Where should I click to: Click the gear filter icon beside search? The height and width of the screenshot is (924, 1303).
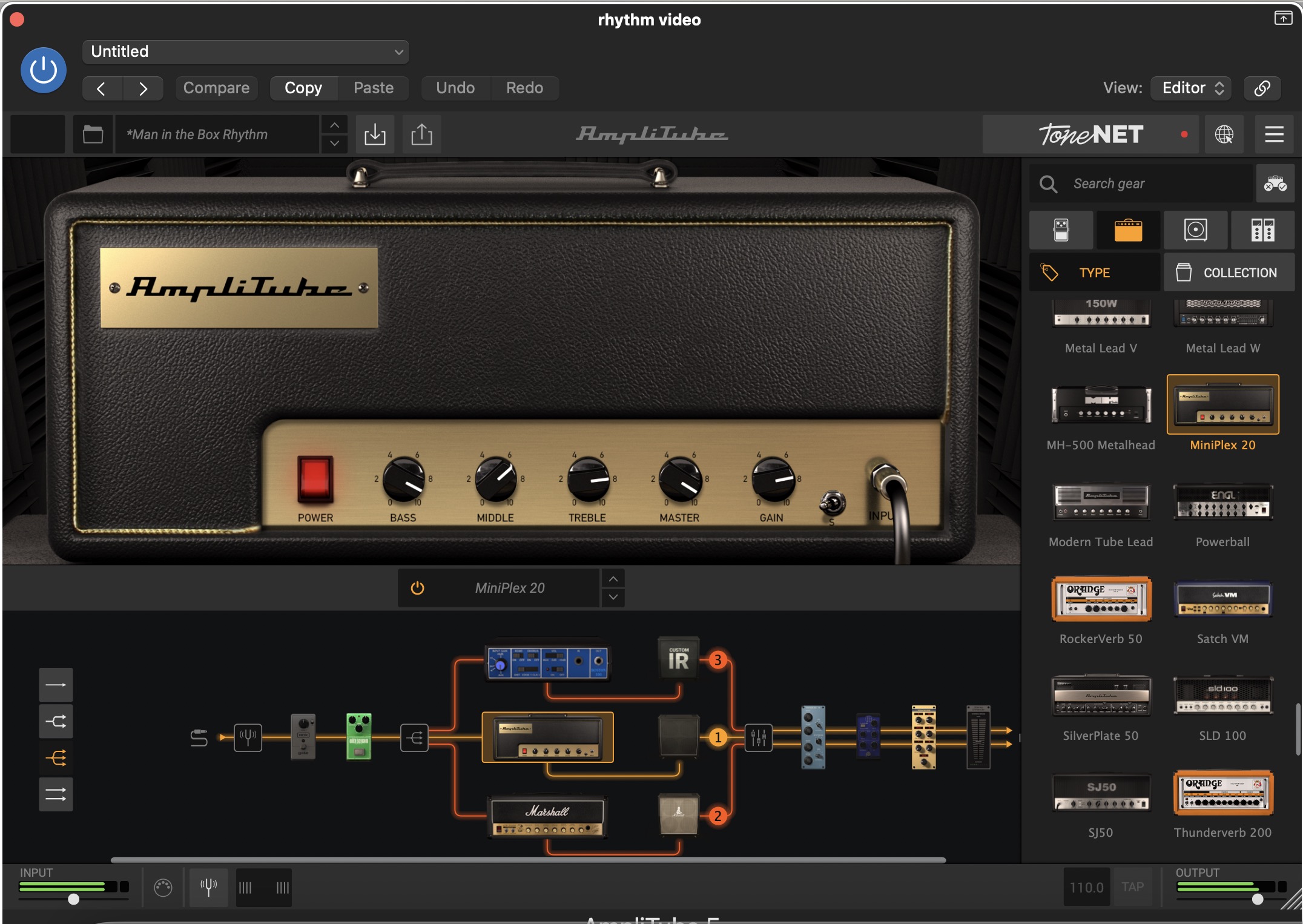[x=1275, y=183]
